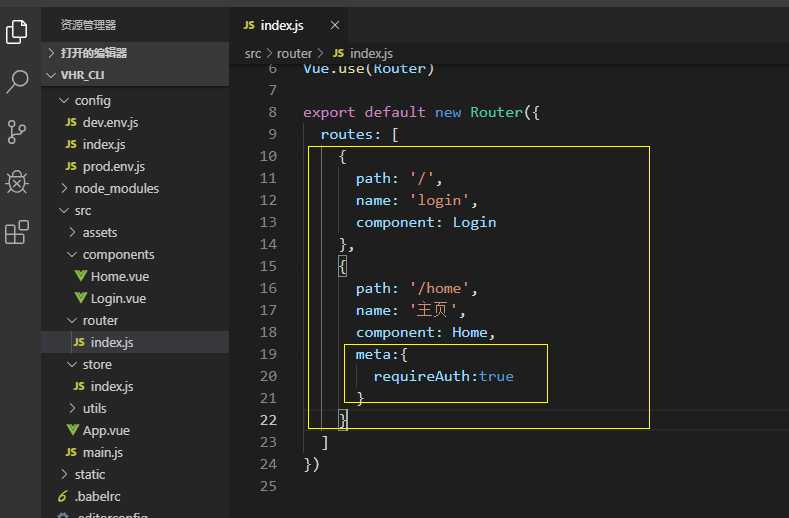The image size is (789, 518).
Task: Collapse the components folder
Action: (135, 255)
